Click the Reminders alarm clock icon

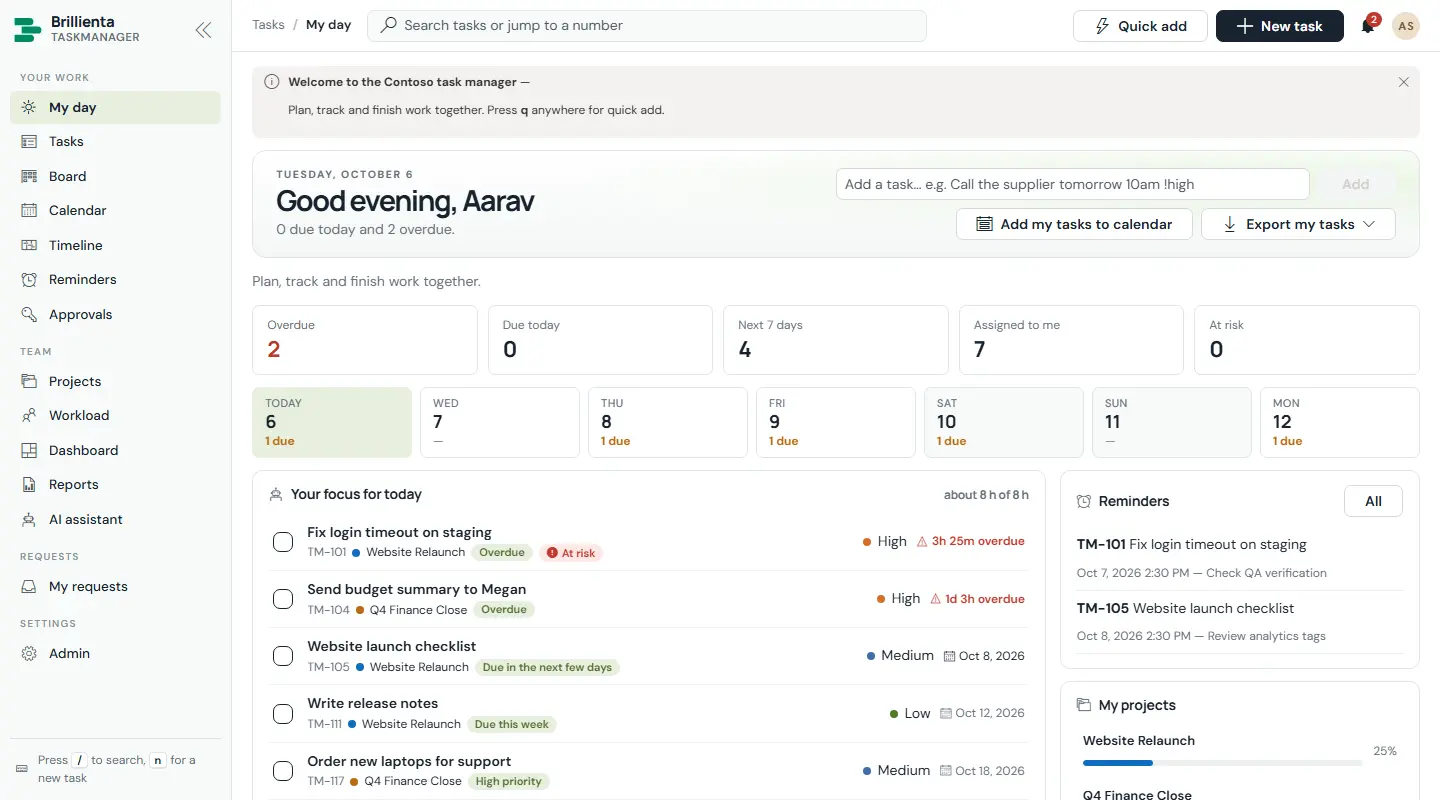(x=1083, y=501)
